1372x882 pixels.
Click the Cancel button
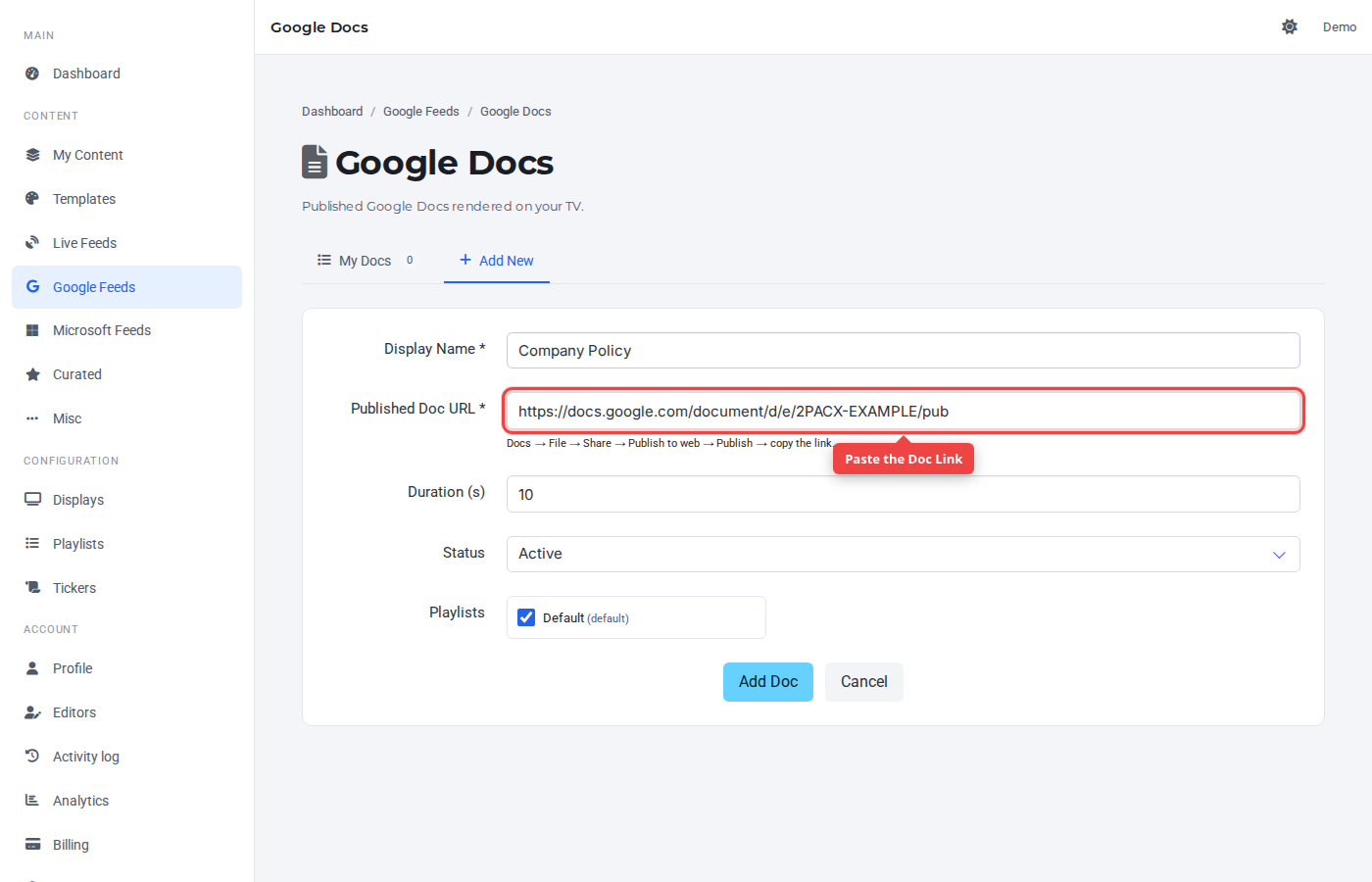[864, 682]
